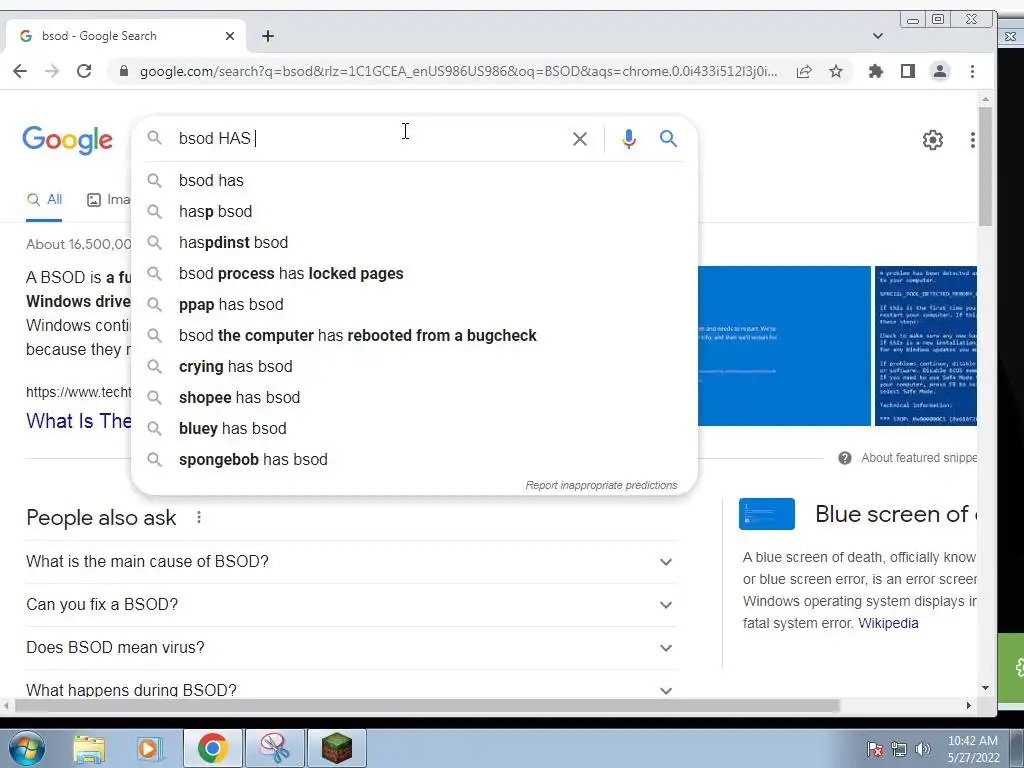Select suggestion "bsod has"
This screenshot has height=768, width=1024.
(x=415, y=180)
